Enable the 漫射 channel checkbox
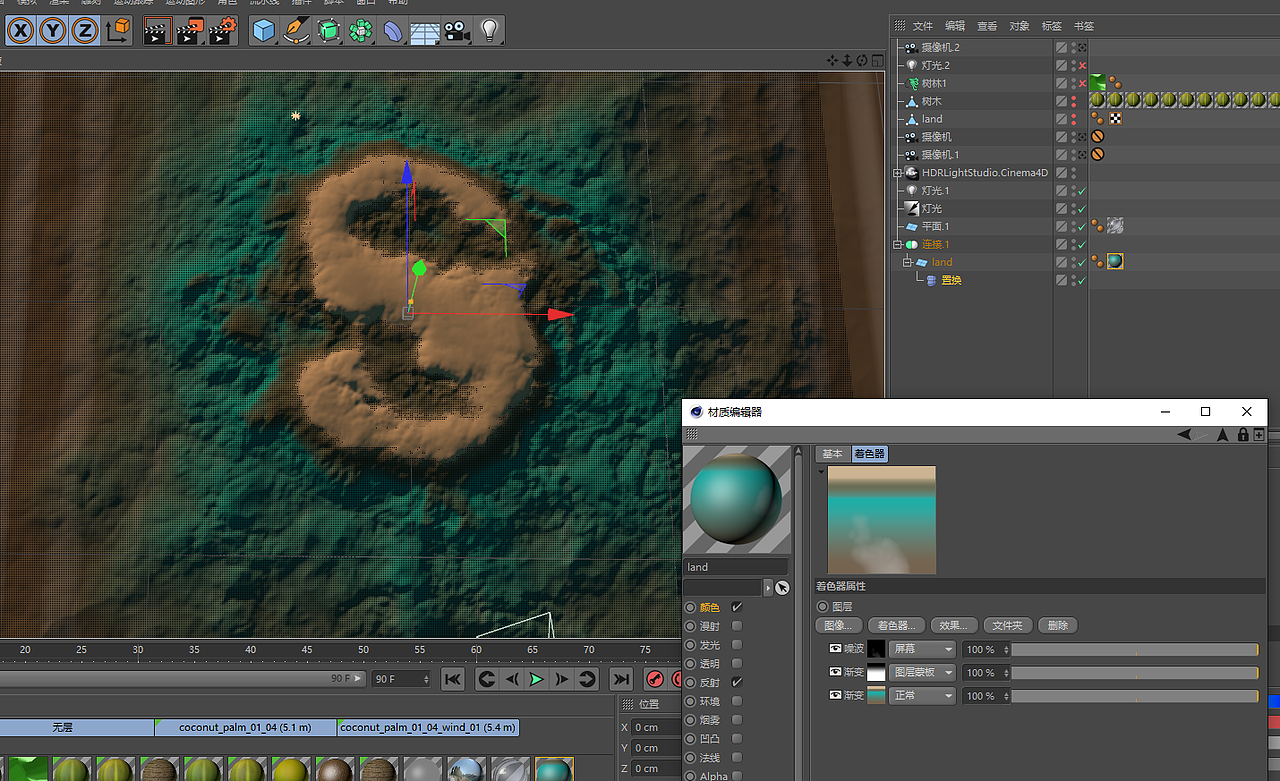 coord(737,626)
